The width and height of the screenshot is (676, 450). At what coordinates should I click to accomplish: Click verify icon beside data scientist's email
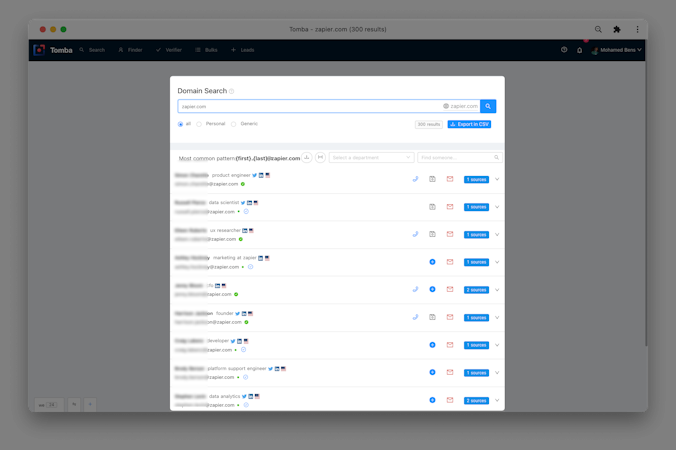pyautogui.click(x=246, y=212)
